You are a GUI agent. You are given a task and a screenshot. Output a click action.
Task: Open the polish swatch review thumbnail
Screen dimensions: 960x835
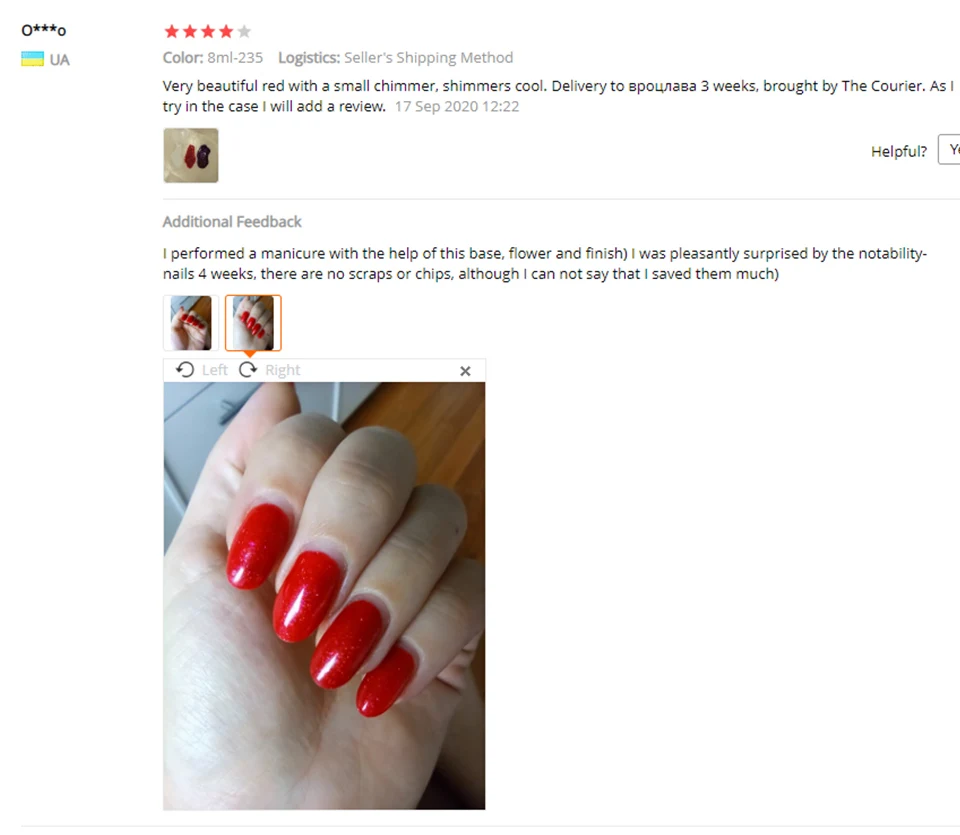(x=191, y=155)
